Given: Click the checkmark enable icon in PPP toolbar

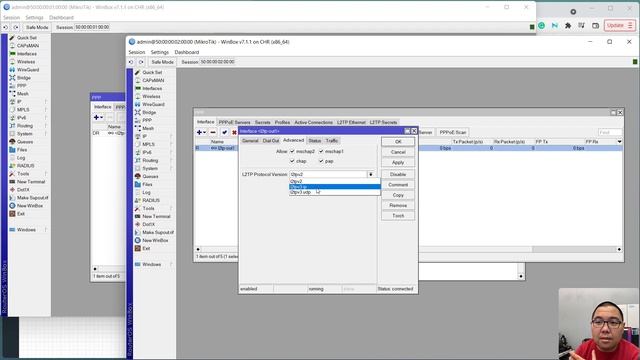Looking at the screenshot, I should (x=224, y=132).
